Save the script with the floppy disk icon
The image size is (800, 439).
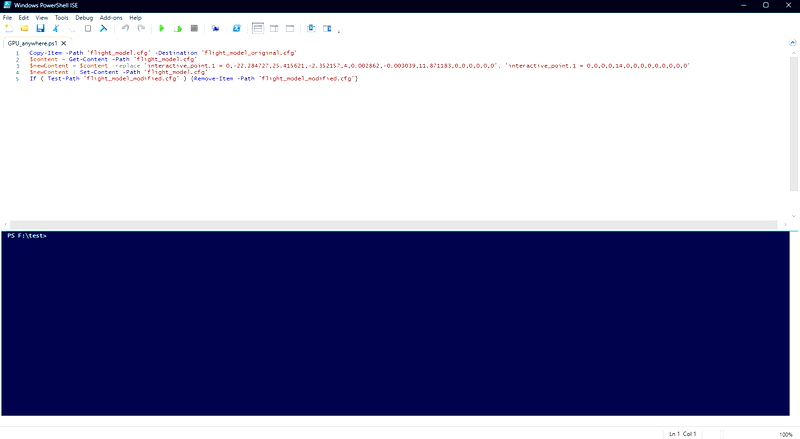(41, 29)
